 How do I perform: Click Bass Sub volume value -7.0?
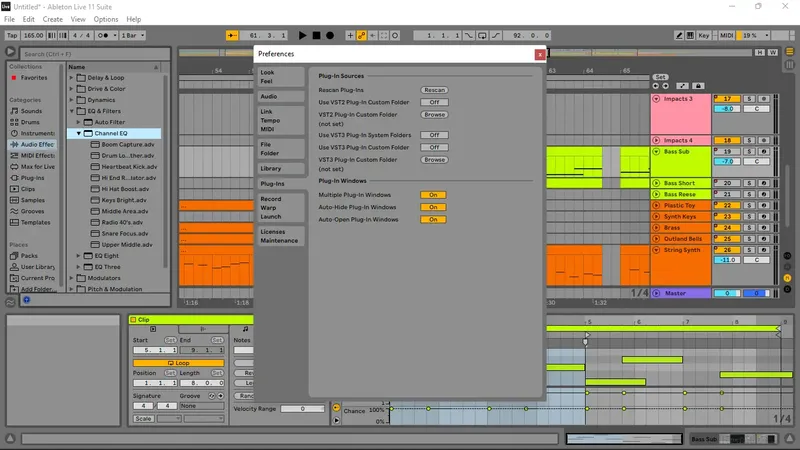pyautogui.click(x=727, y=161)
